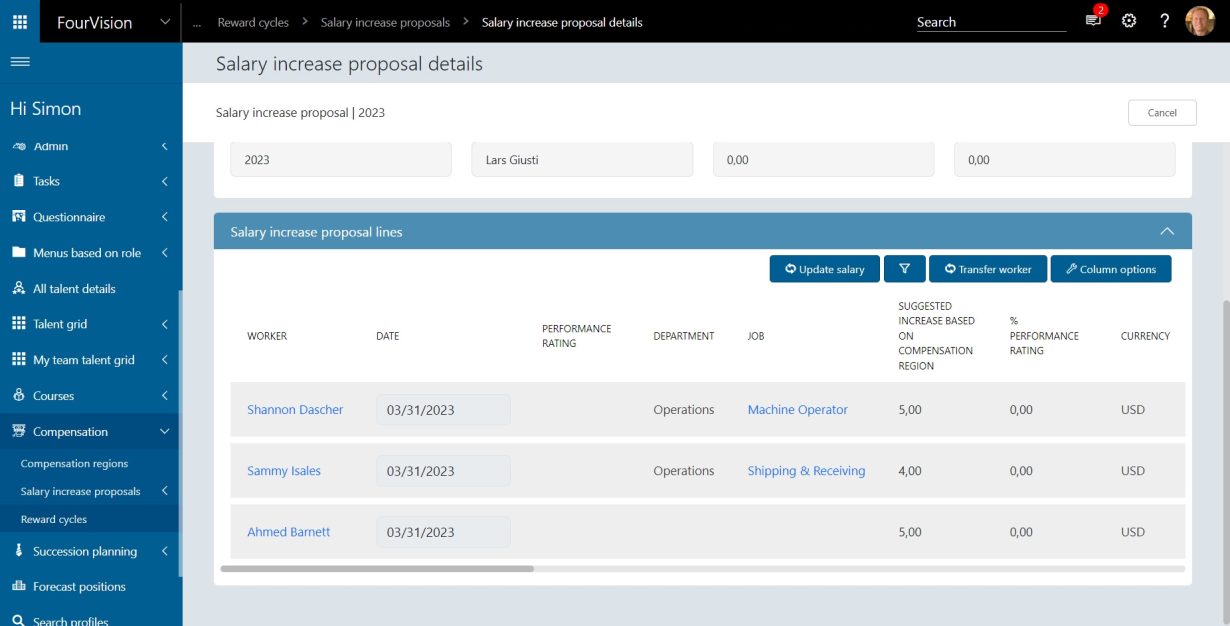Open Column options in the proposal lines toolbar

[x=1111, y=268]
